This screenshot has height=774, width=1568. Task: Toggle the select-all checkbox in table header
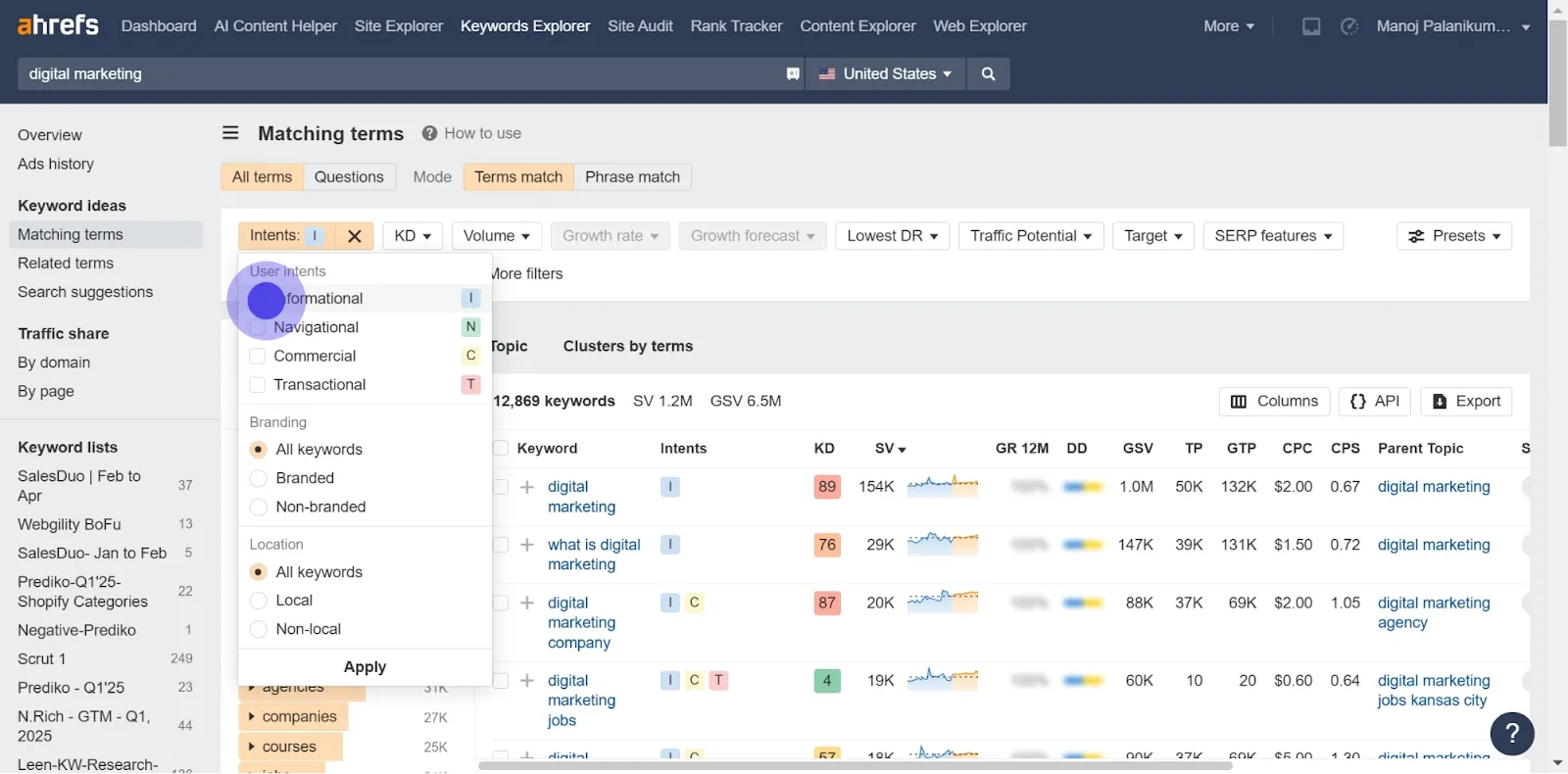501,449
